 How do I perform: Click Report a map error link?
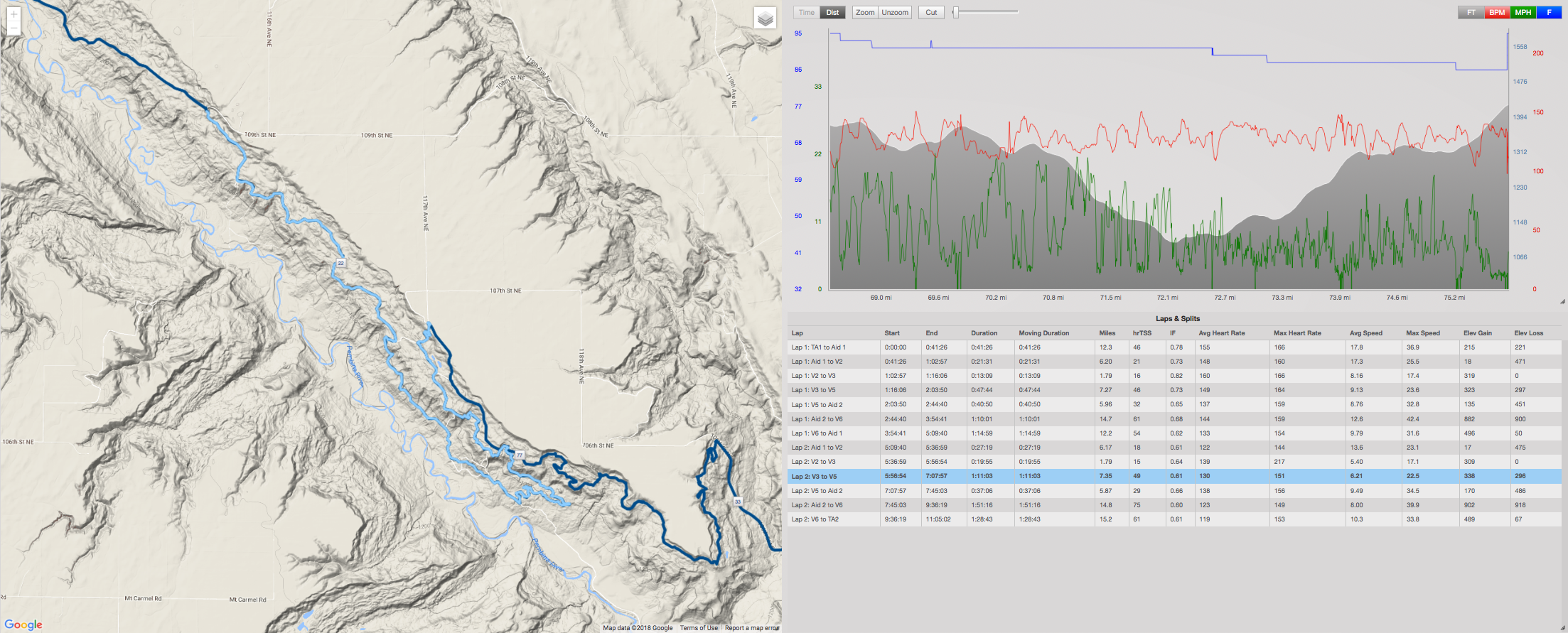(x=752, y=628)
